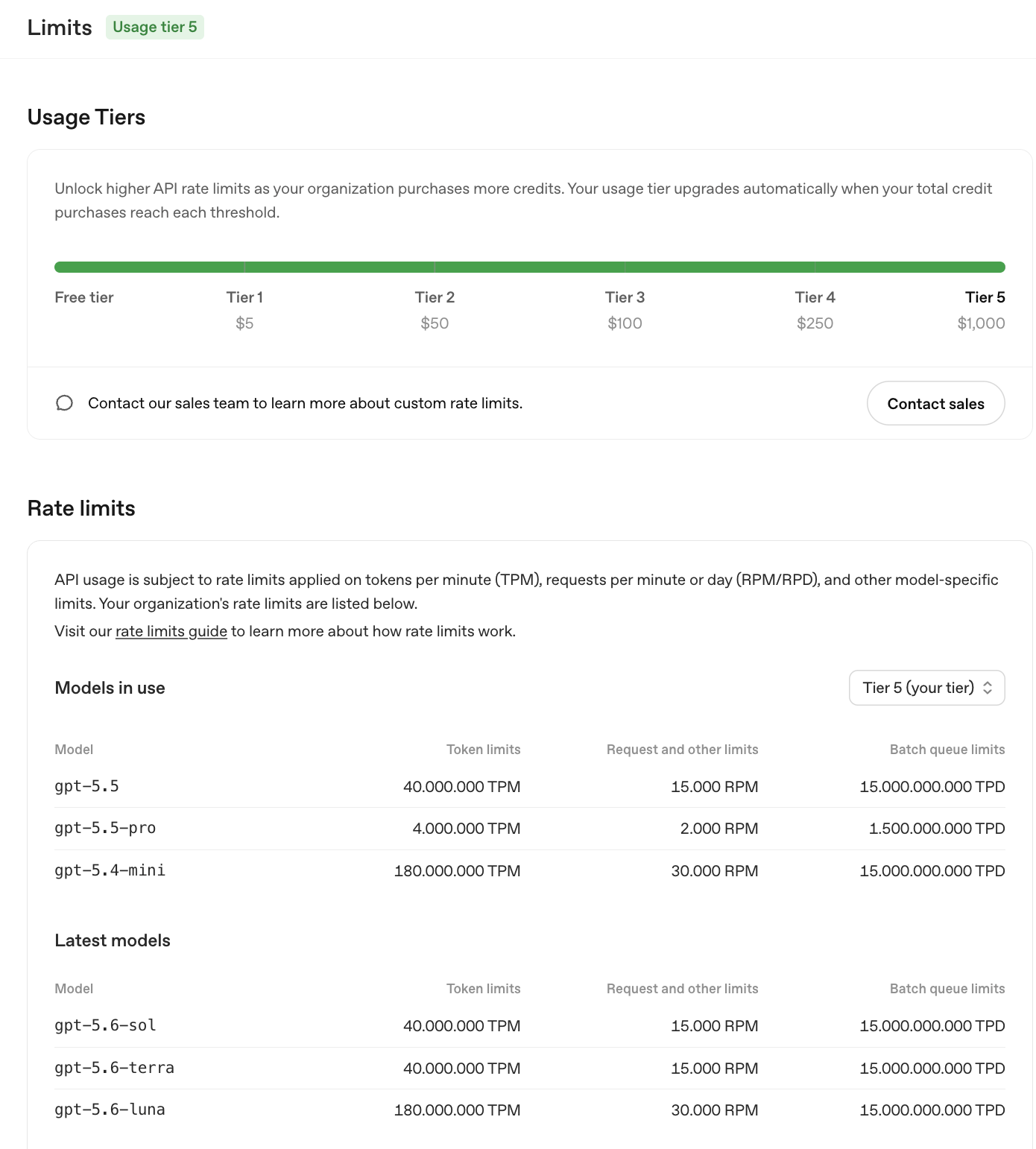The image size is (1036, 1149).
Task: Click the gpt-5.6-luna model name
Action: click(110, 1110)
